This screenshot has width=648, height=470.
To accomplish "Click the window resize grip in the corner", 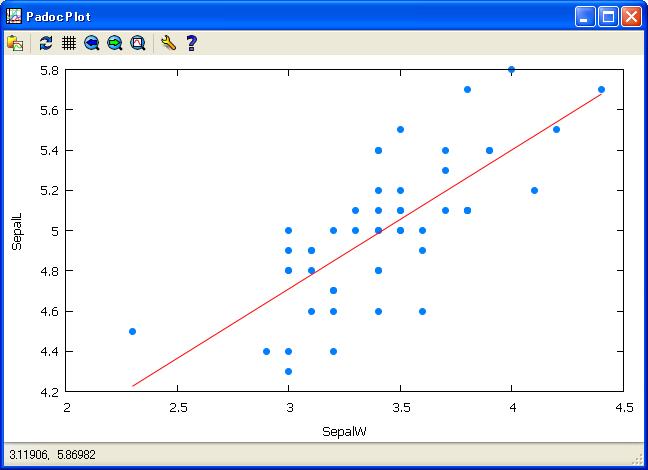I will tap(638, 460).
